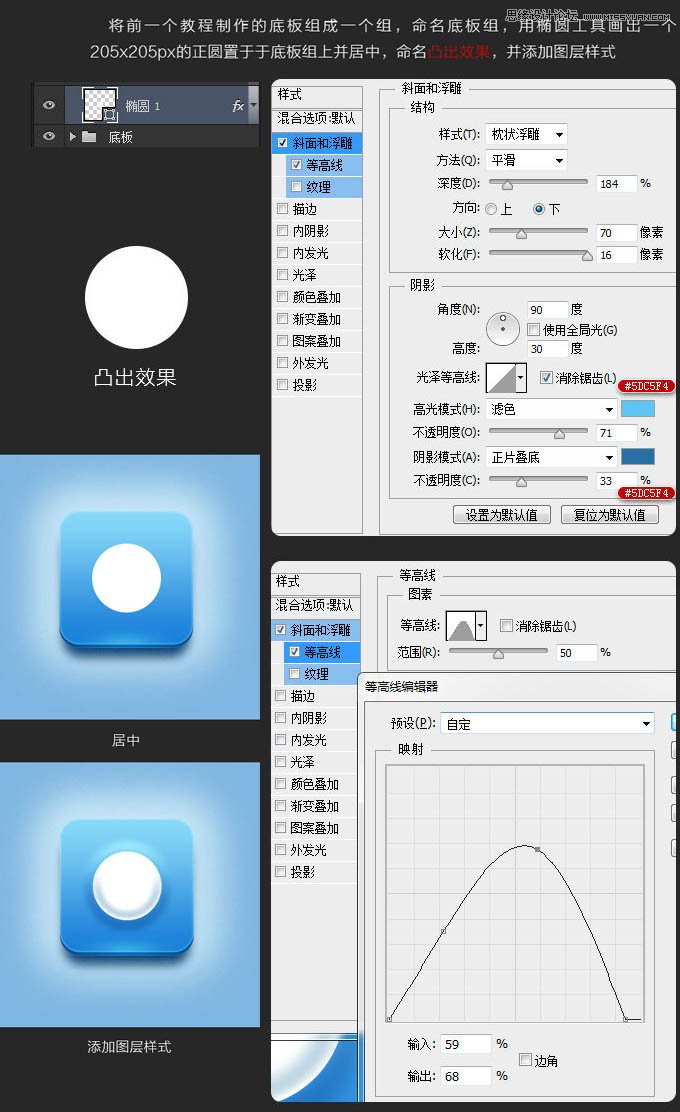
Task: Enable 投影 in Bevel settings dialog
Action: click(282, 384)
